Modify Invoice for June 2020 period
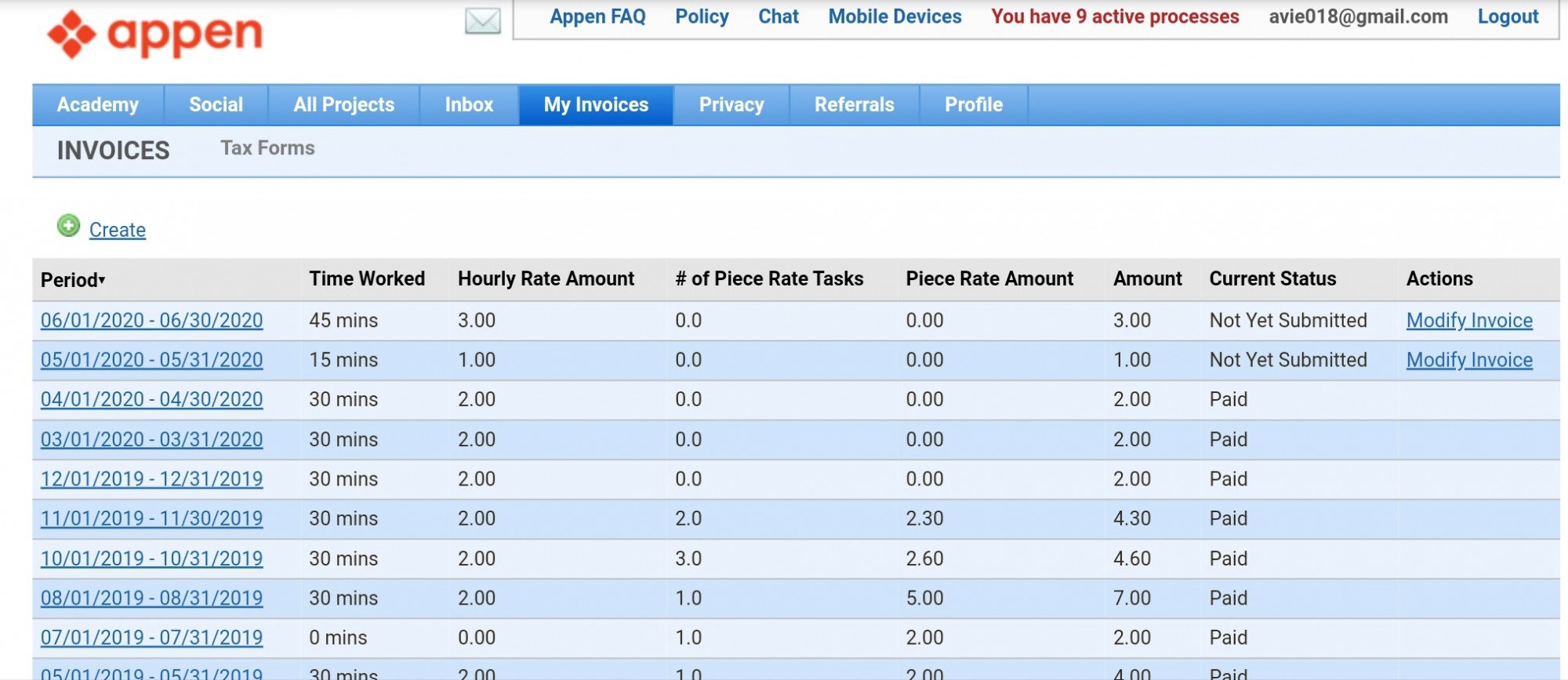The width and height of the screenshot is (1568, 680). (x=1469, y=320)
